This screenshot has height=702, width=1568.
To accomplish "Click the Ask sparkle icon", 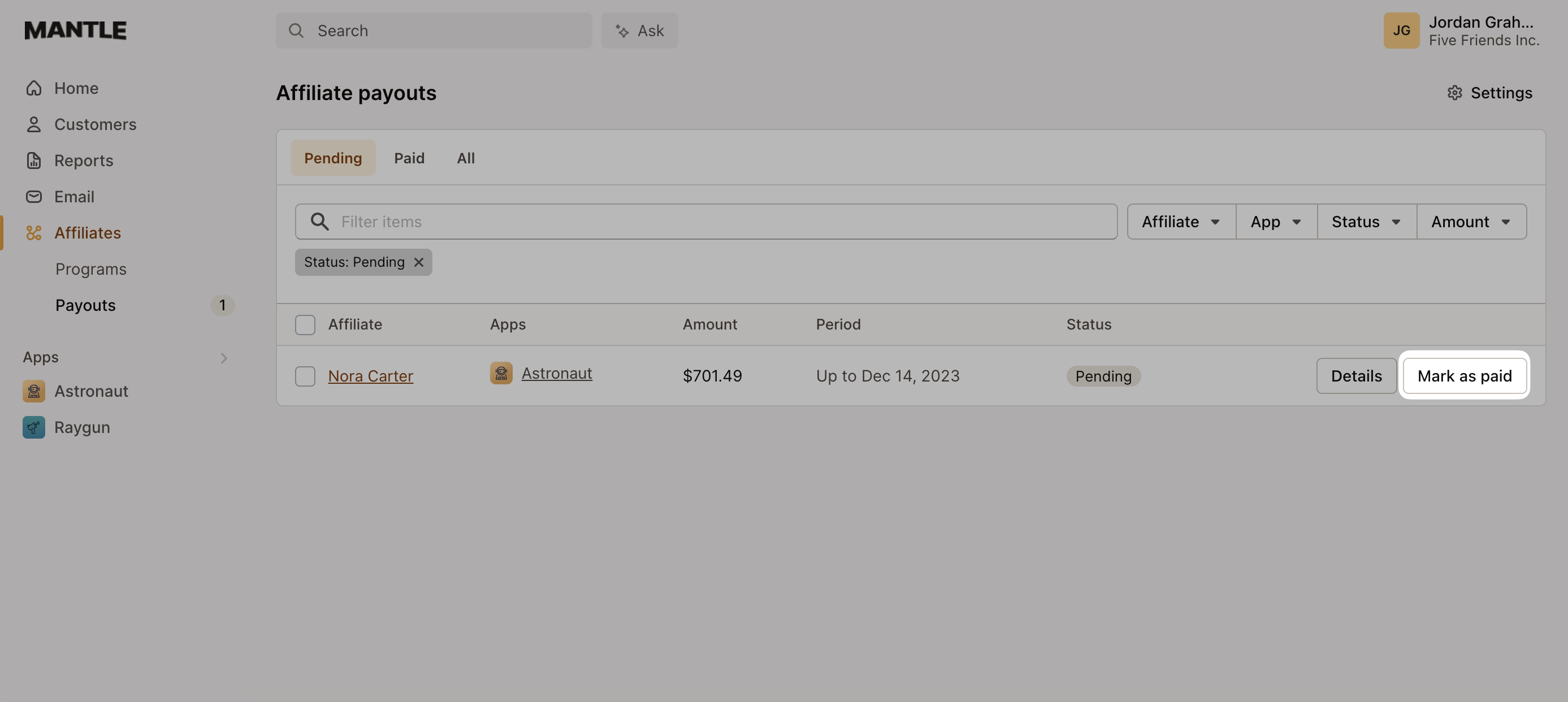I will point(622,30).
